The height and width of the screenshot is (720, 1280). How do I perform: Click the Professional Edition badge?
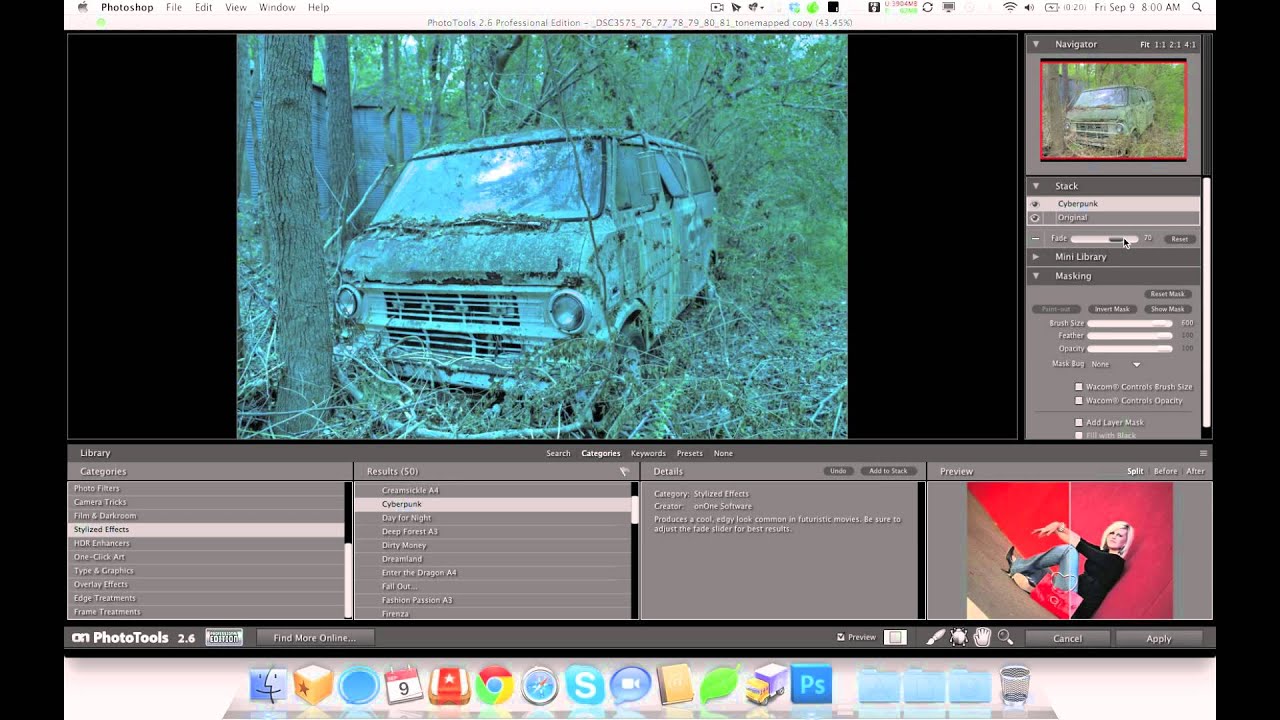224,637
